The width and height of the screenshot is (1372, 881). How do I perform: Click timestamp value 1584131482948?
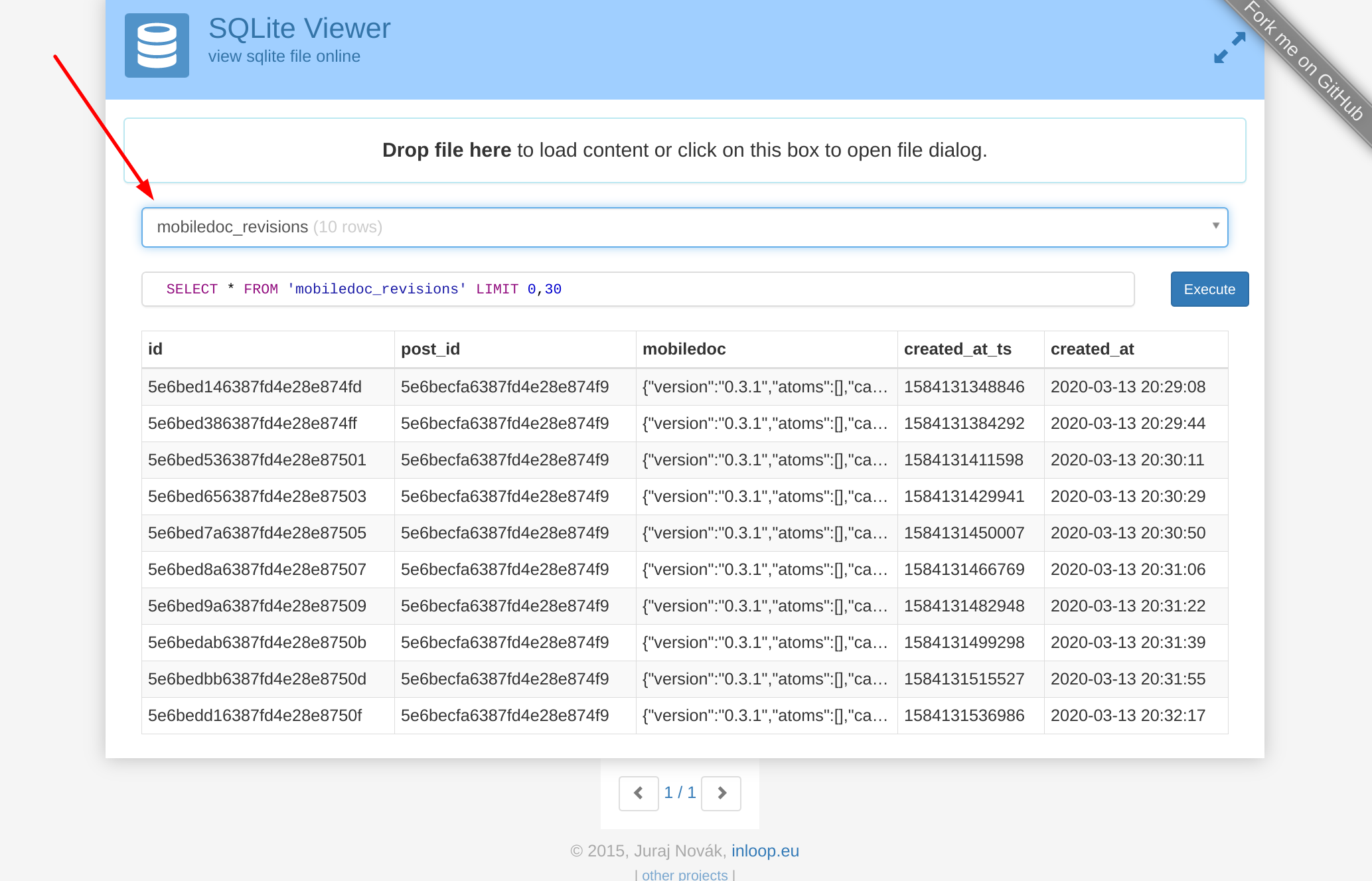pos(970,606)
